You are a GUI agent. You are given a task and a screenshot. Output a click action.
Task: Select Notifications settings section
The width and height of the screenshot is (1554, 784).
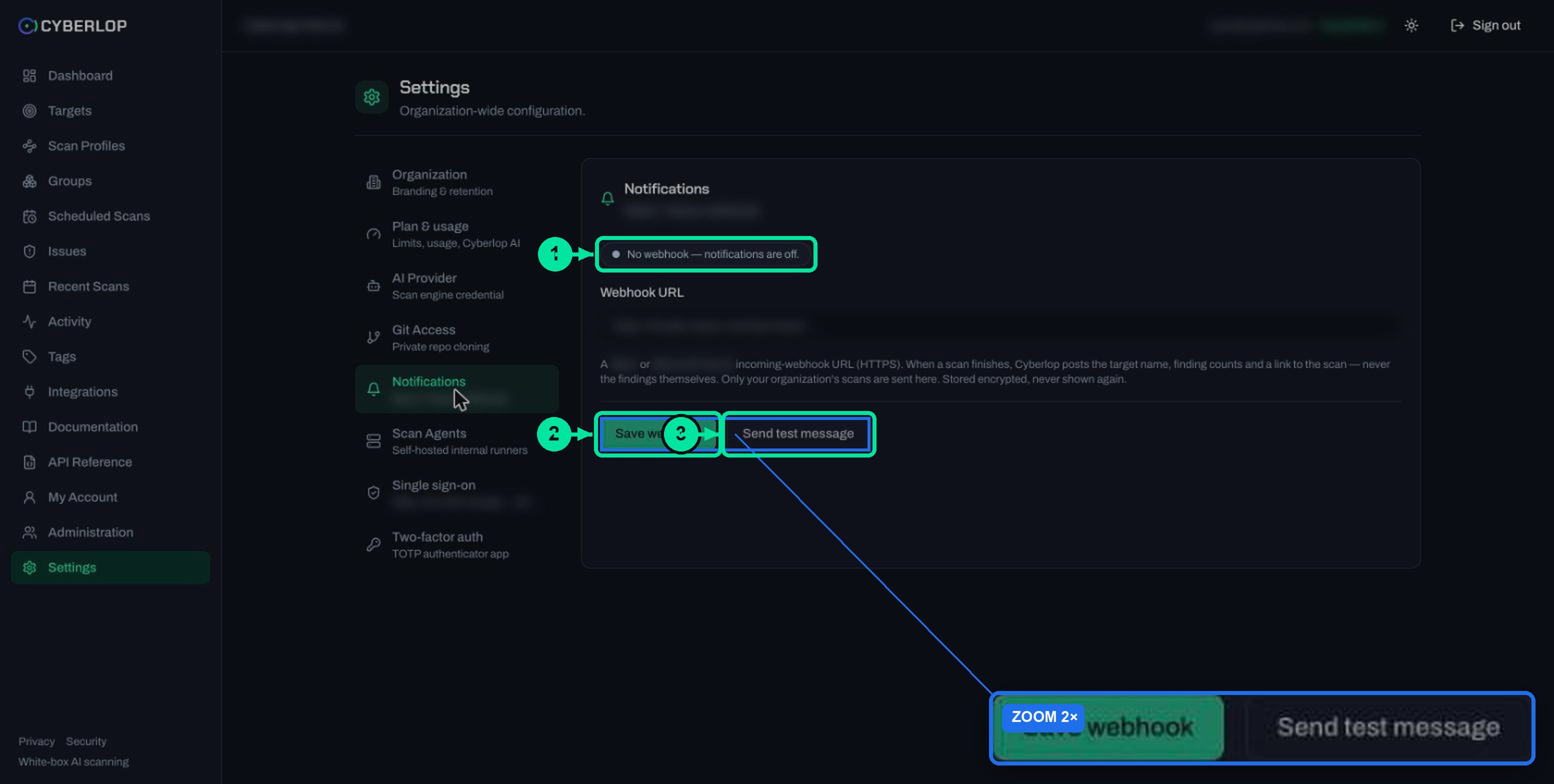(x=456, y=389)
